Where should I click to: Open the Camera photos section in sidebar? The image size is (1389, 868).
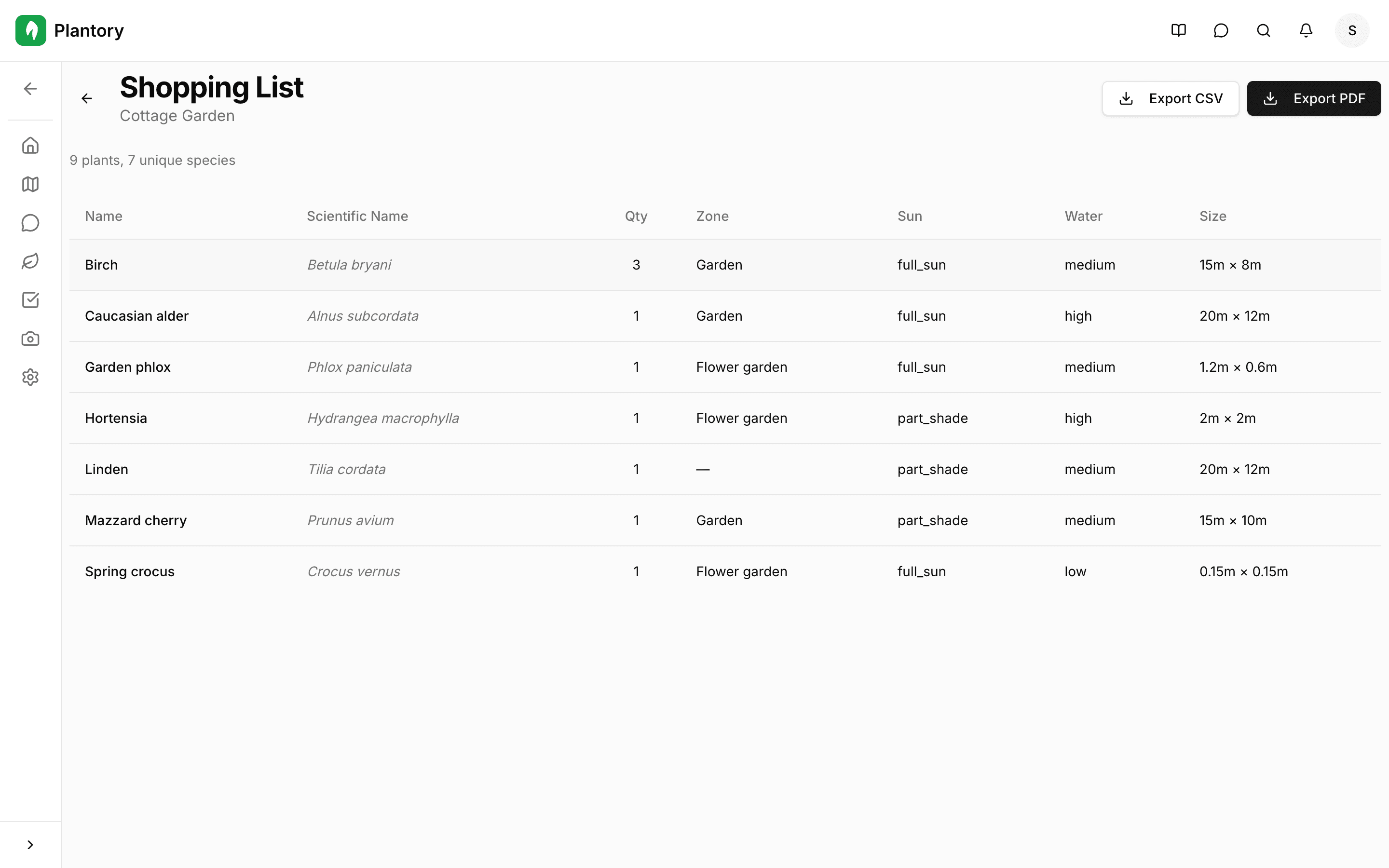click(30, 338)
